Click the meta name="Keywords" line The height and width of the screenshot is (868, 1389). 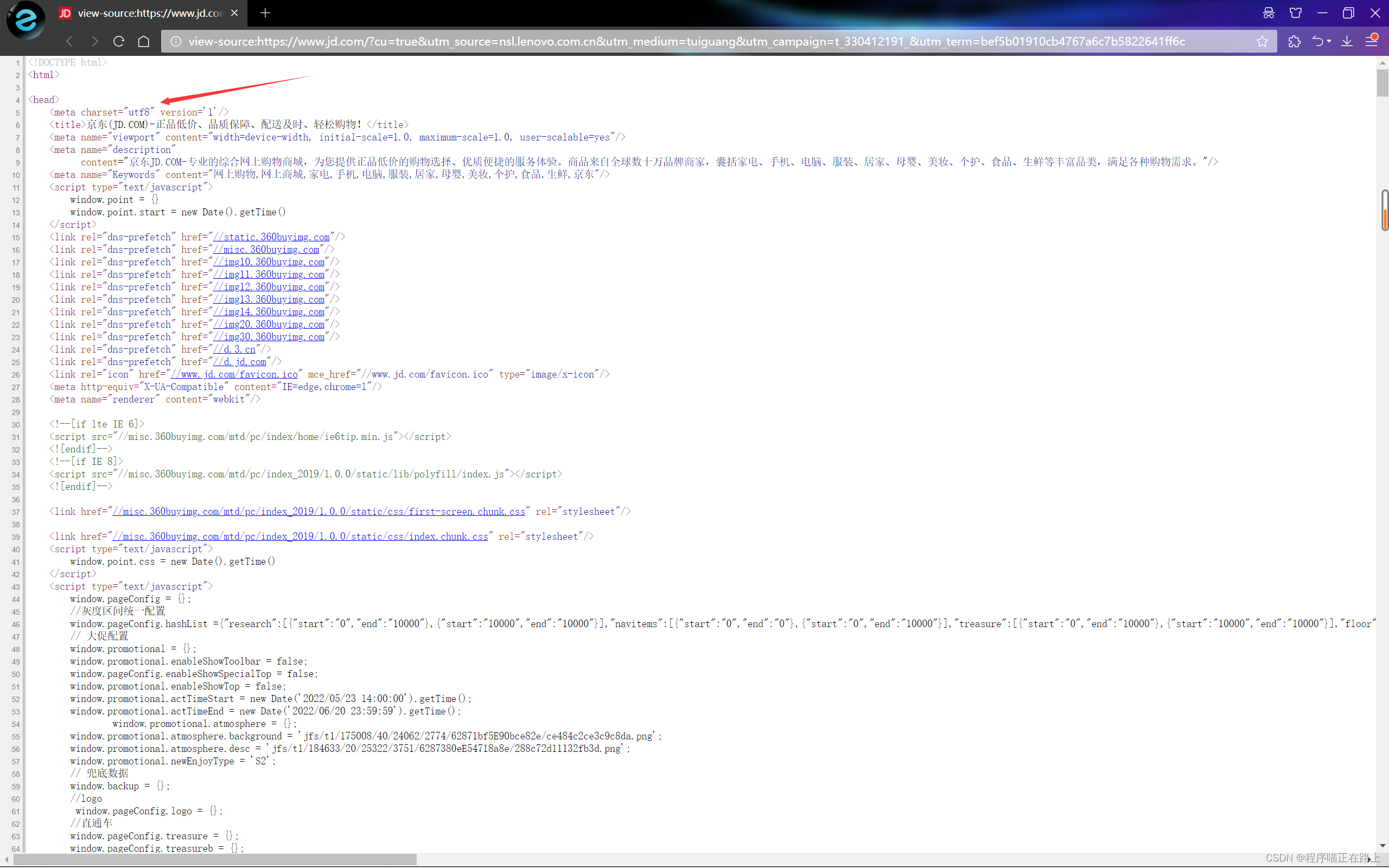(329, 175)
